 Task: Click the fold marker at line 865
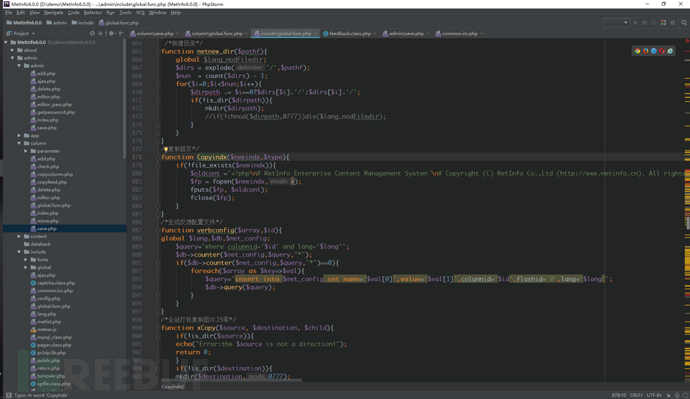click(x=158, y=51)
